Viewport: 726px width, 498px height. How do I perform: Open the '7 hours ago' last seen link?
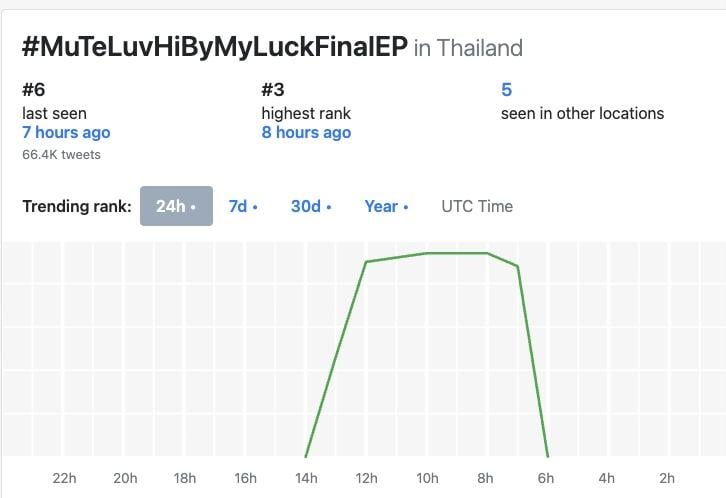pyautogui.click(x=66, y=132)
